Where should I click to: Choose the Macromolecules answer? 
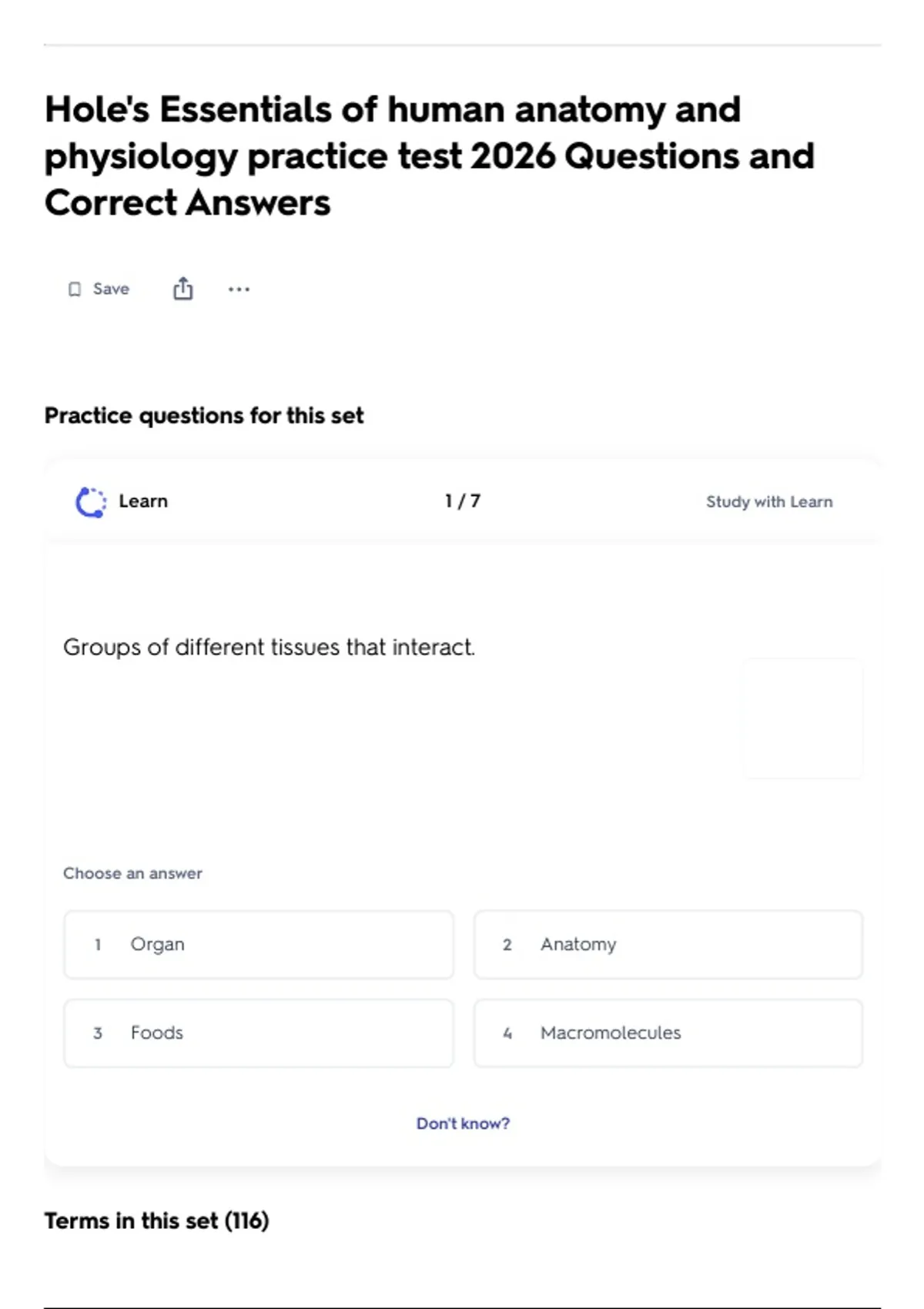[x=668, y=1033]
